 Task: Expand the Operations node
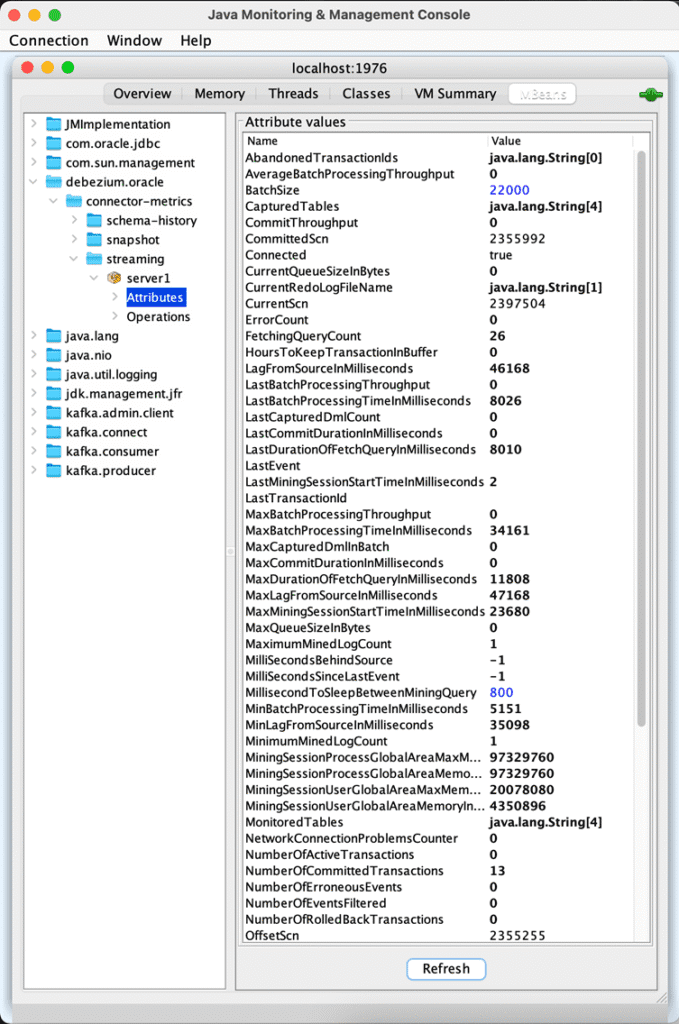pos(115,316)
